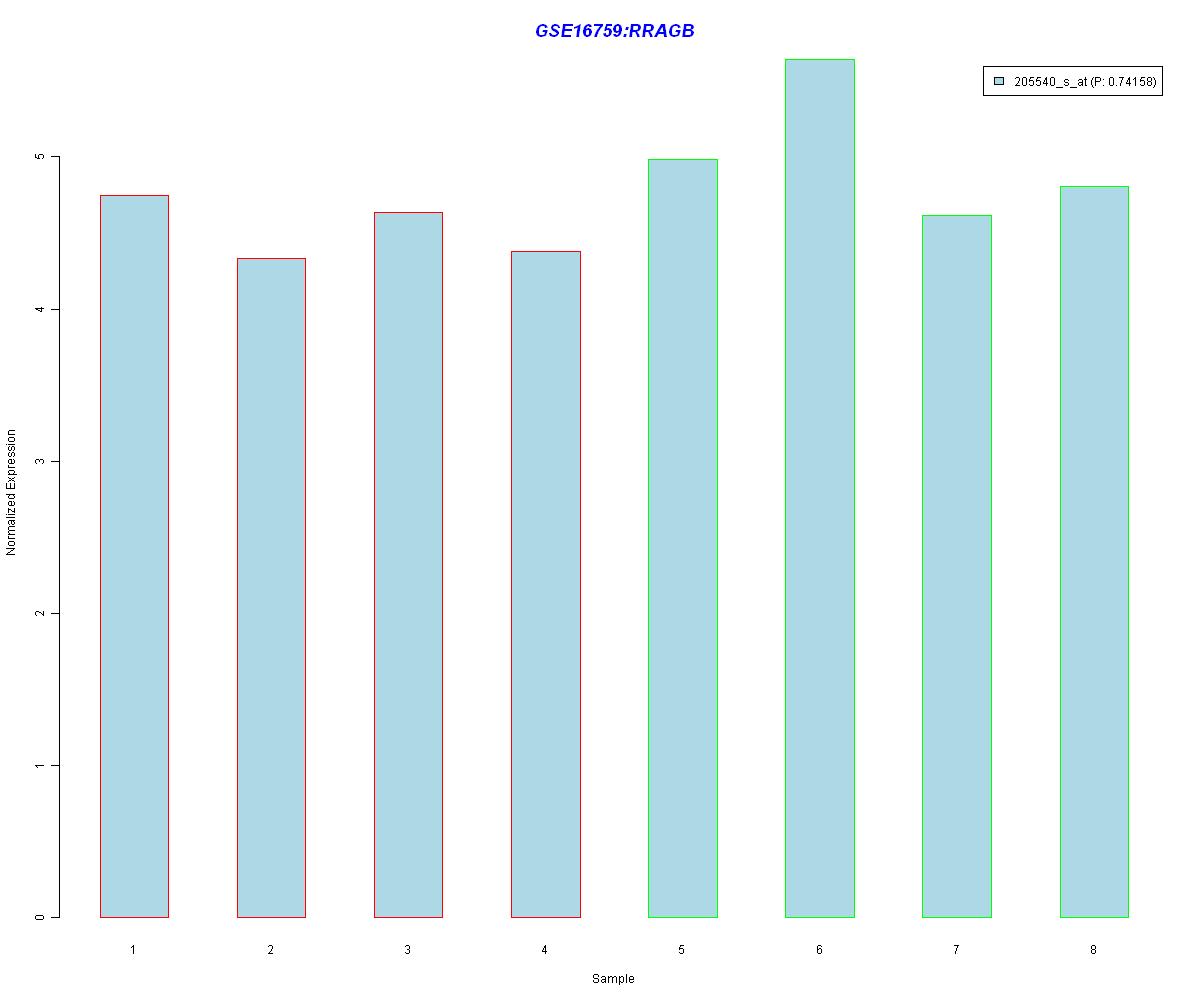Select the green-outlined bar for sample 5

pyautogui.click(x=683, y=538)
